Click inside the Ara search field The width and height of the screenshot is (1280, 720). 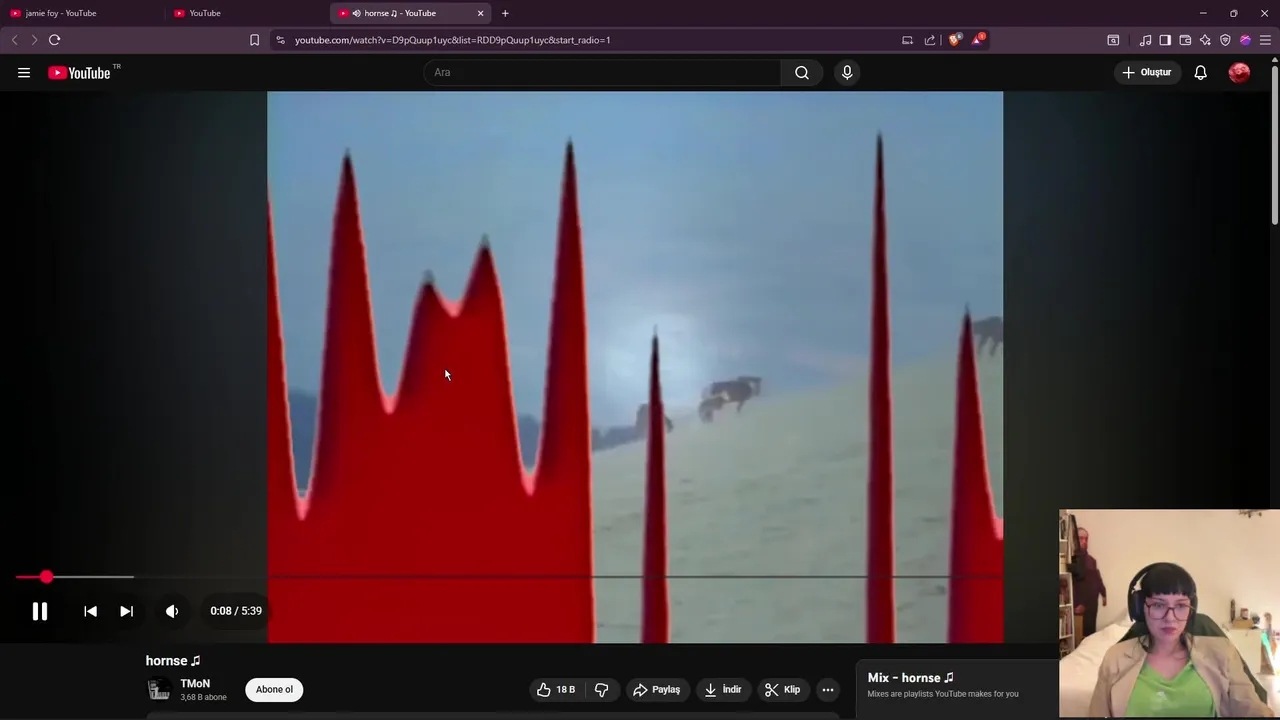[603, 72]
